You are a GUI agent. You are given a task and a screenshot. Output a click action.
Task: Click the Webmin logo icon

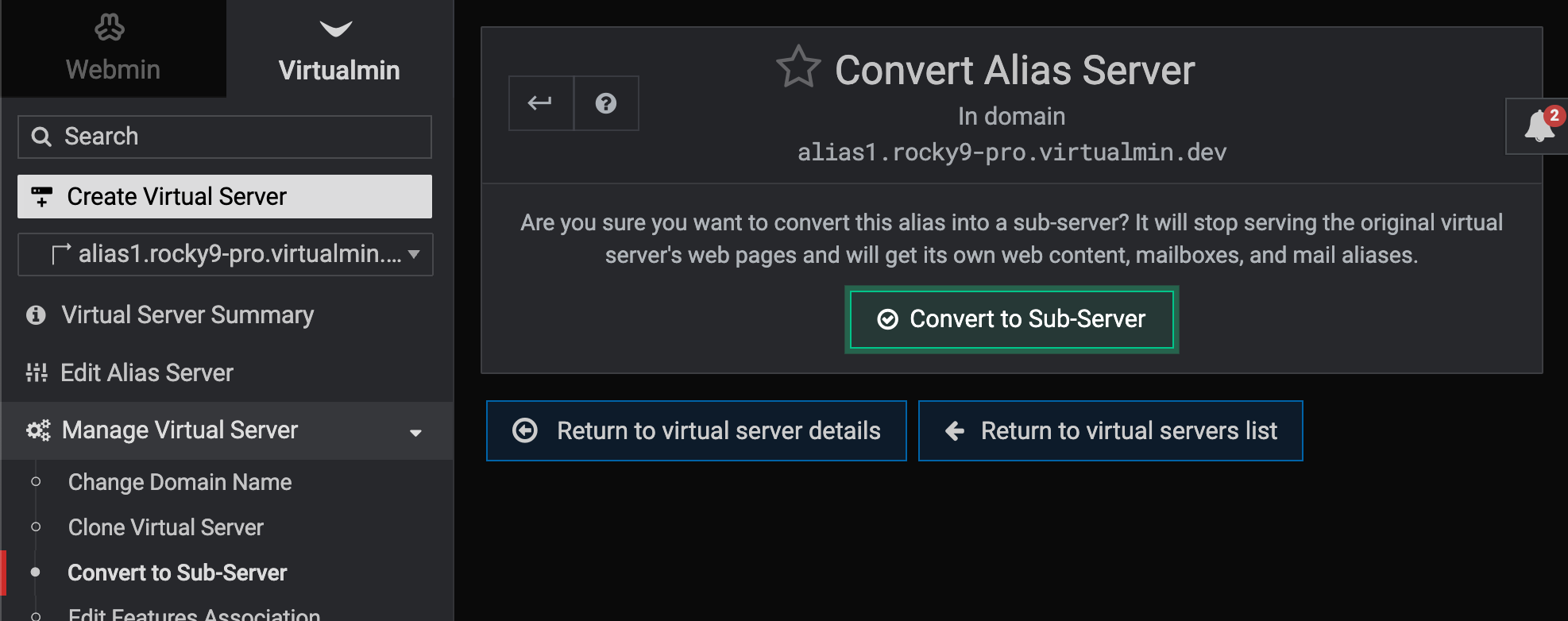(110, 28)
